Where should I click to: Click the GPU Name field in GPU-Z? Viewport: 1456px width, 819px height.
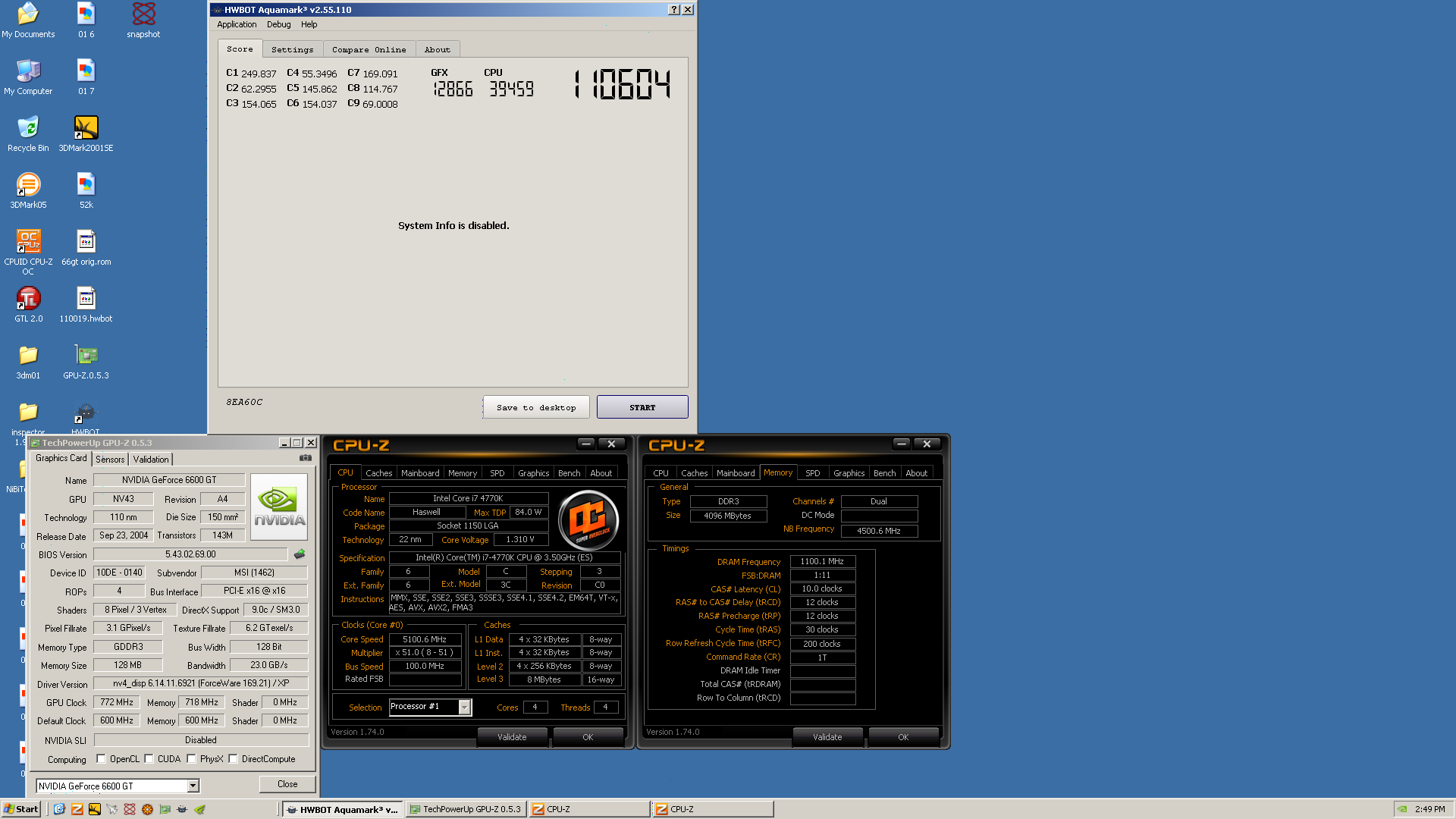click(x=169, y=480)
